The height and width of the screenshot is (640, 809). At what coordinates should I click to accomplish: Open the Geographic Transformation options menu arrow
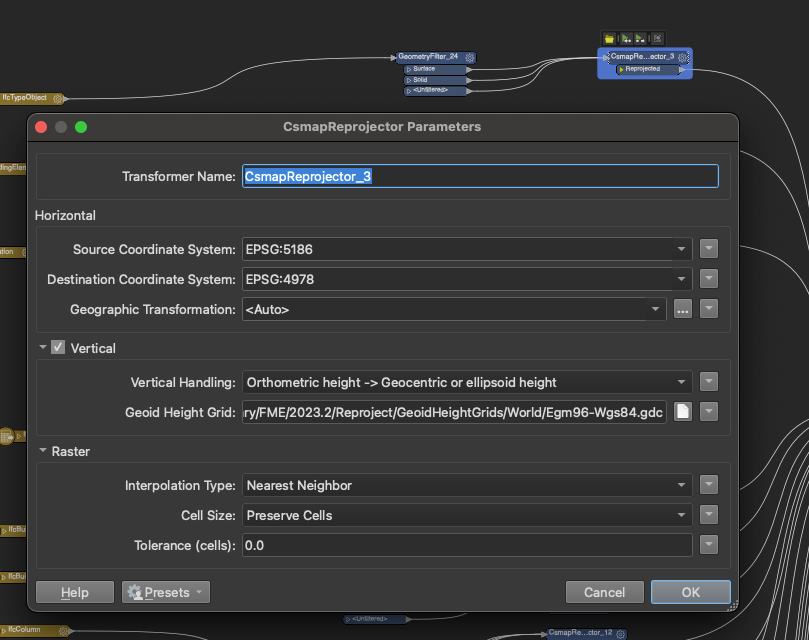(709, 309)
